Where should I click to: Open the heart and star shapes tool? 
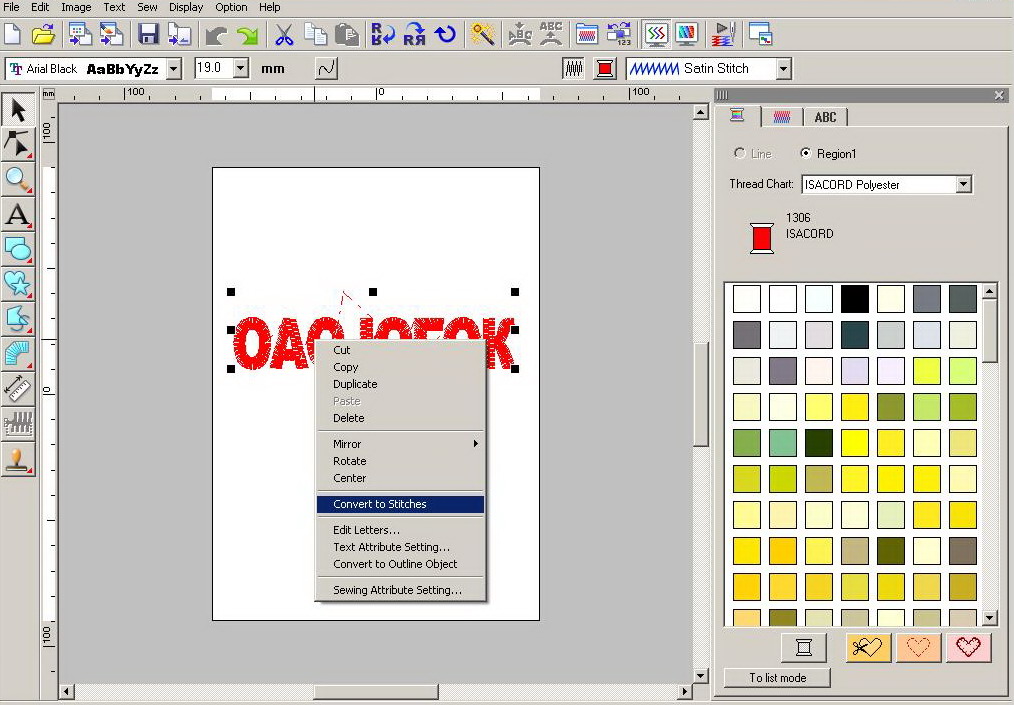pyautogui.click(x=18, y=284)
